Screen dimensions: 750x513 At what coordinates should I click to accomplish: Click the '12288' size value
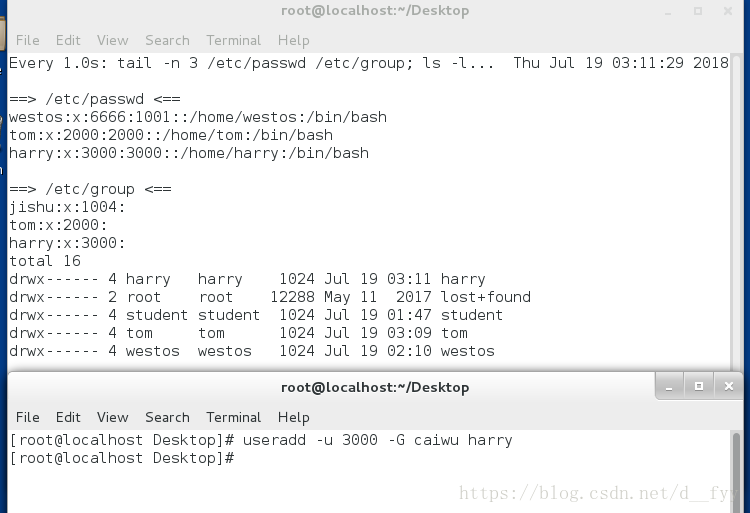click(x=292, y=297)
